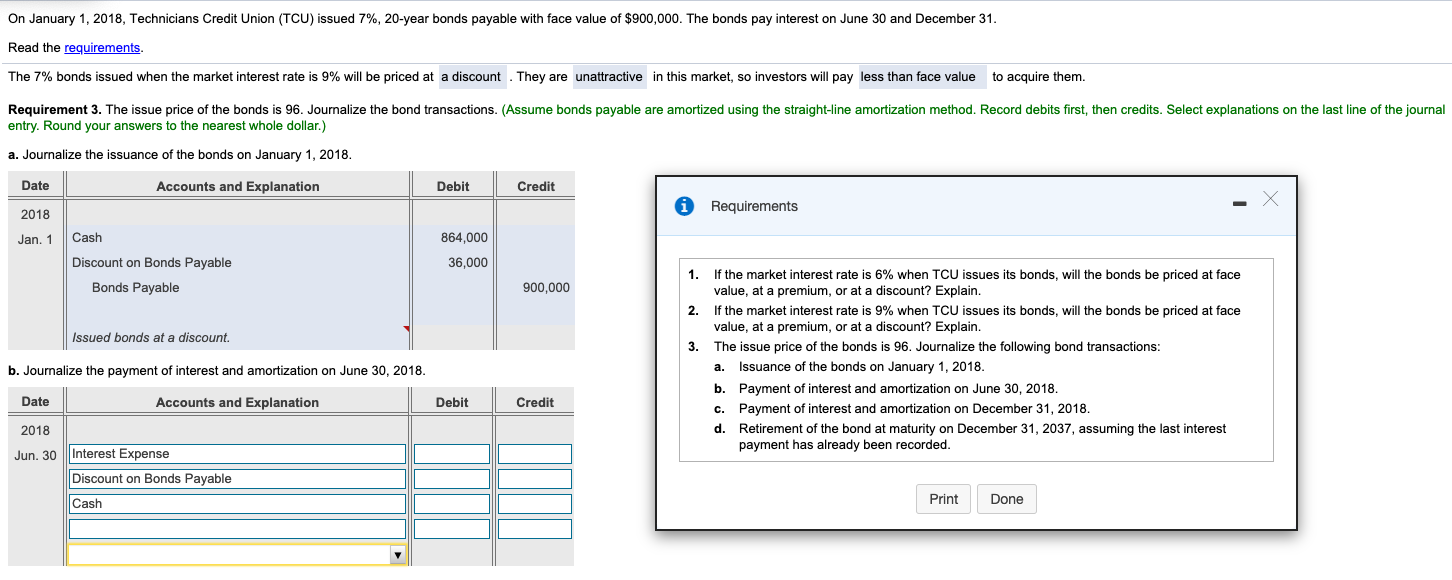Click the blue info icon on Requirements dialog

(683, 205)
